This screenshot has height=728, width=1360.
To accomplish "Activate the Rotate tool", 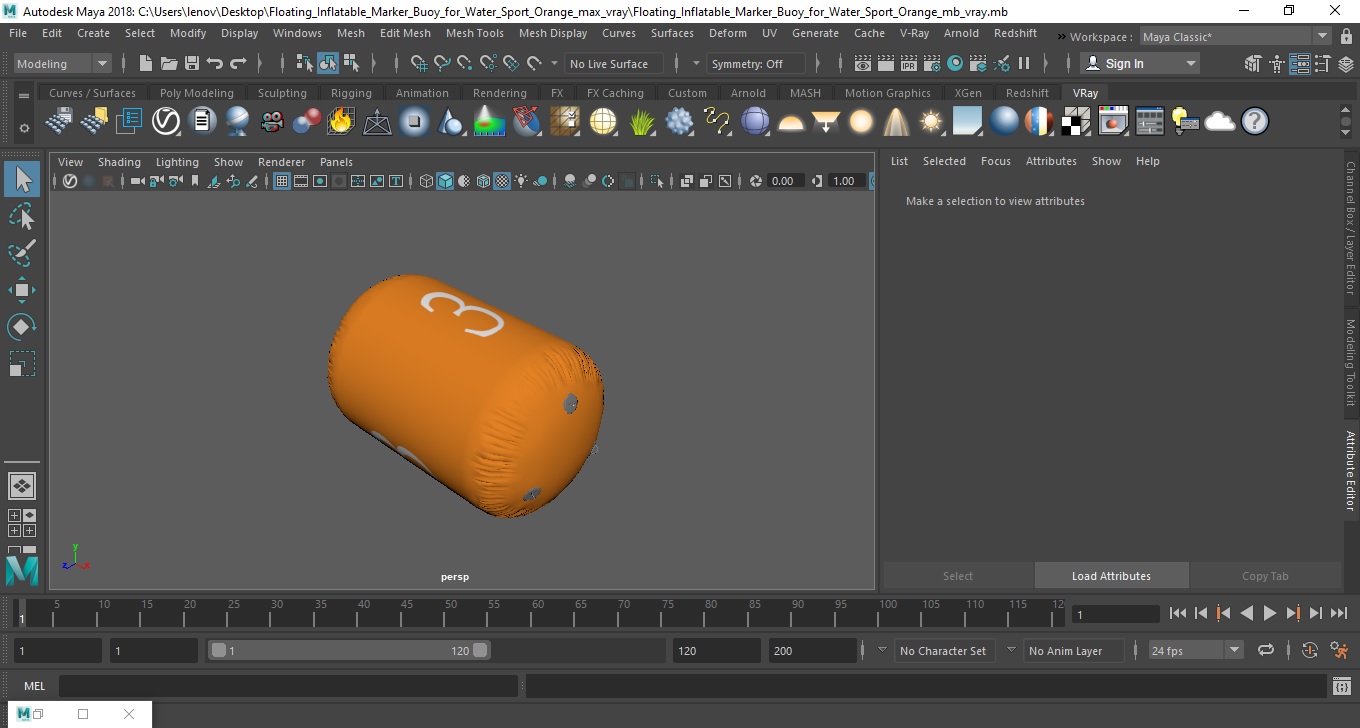I will tap(22, 326).
